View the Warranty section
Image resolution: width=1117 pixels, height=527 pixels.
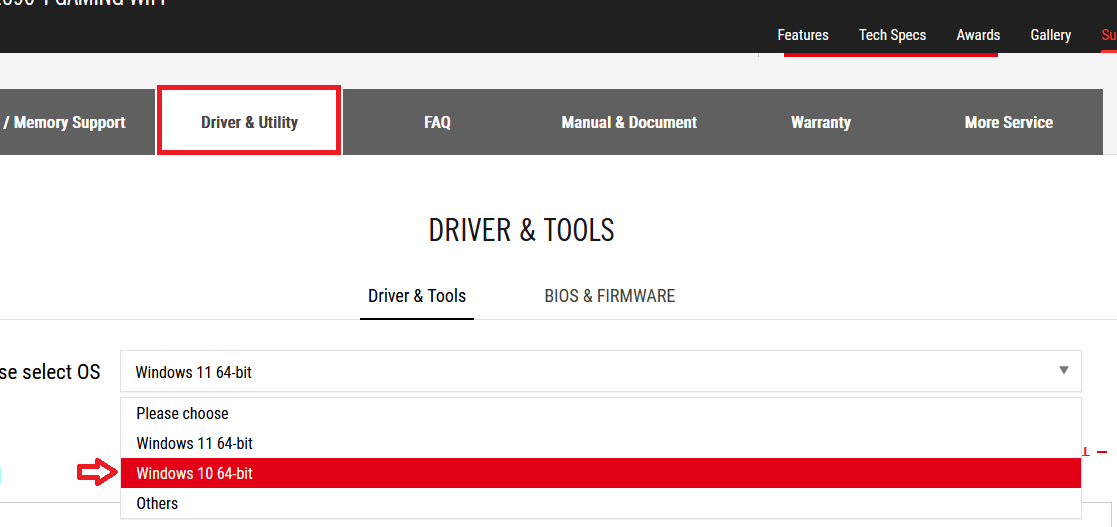coord(820,122)
